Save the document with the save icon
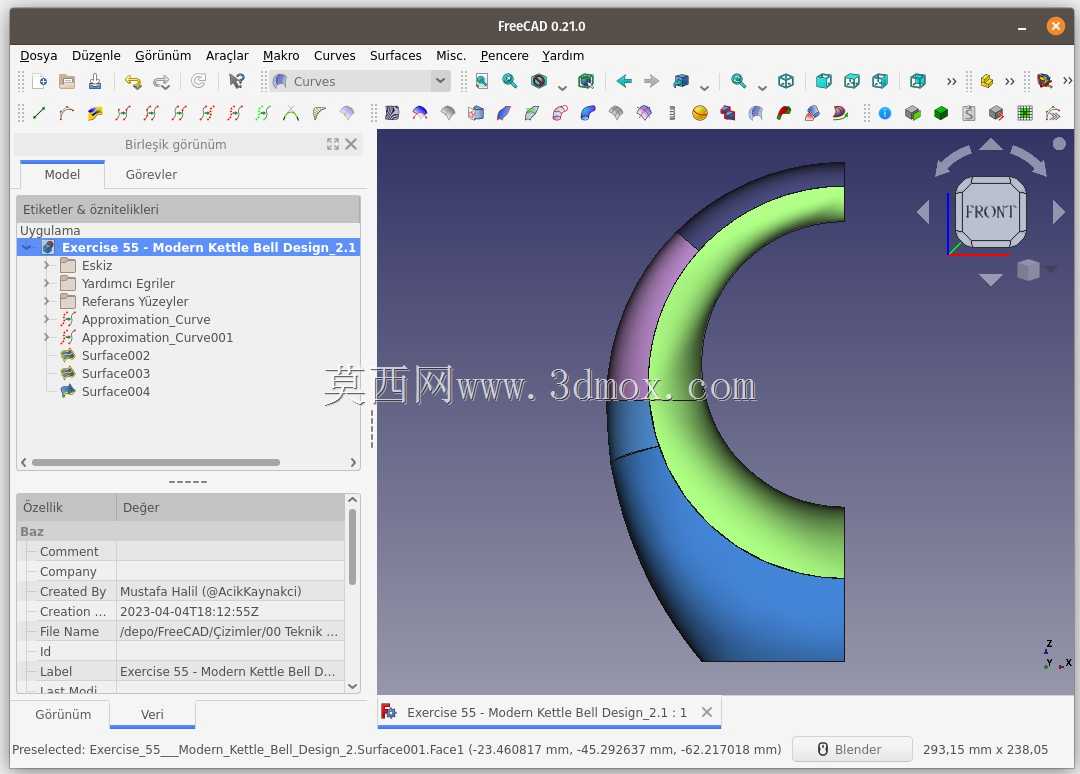The width and height of the screenshot is (1080, 774). (95, 81)
